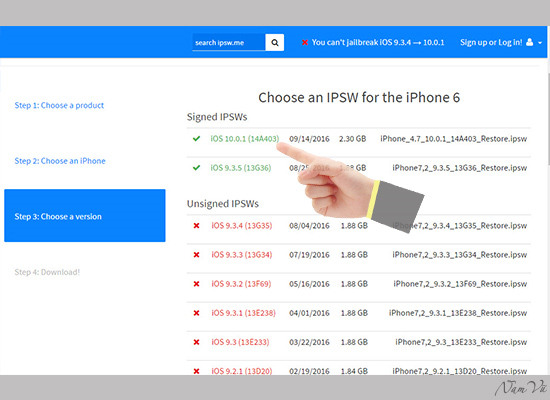Click the 09/14/2016 release date
Image resolution: width=550 pixels, height=400 pixels.
tap(309, 139)
